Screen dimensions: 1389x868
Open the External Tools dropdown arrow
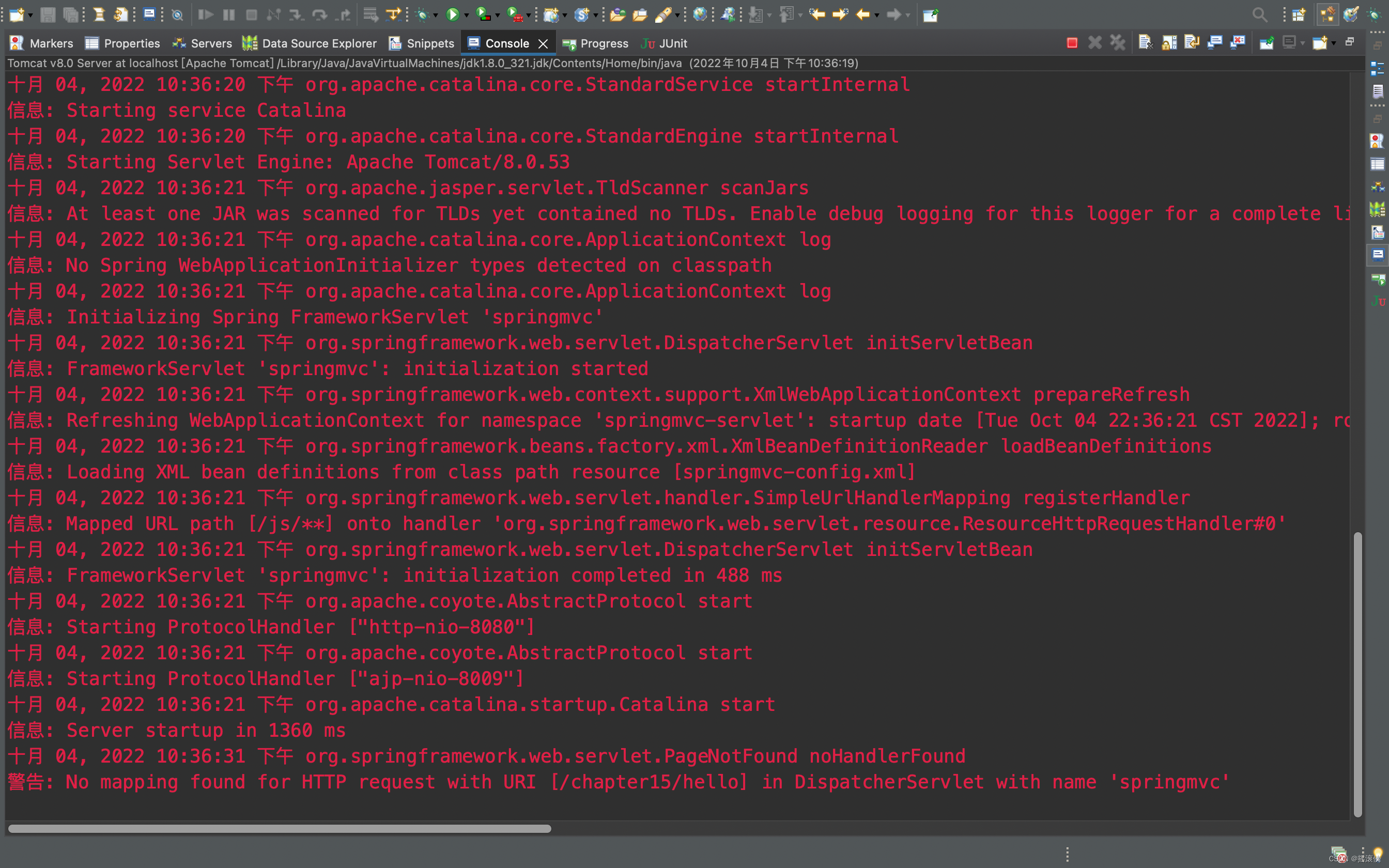[528, 16]
